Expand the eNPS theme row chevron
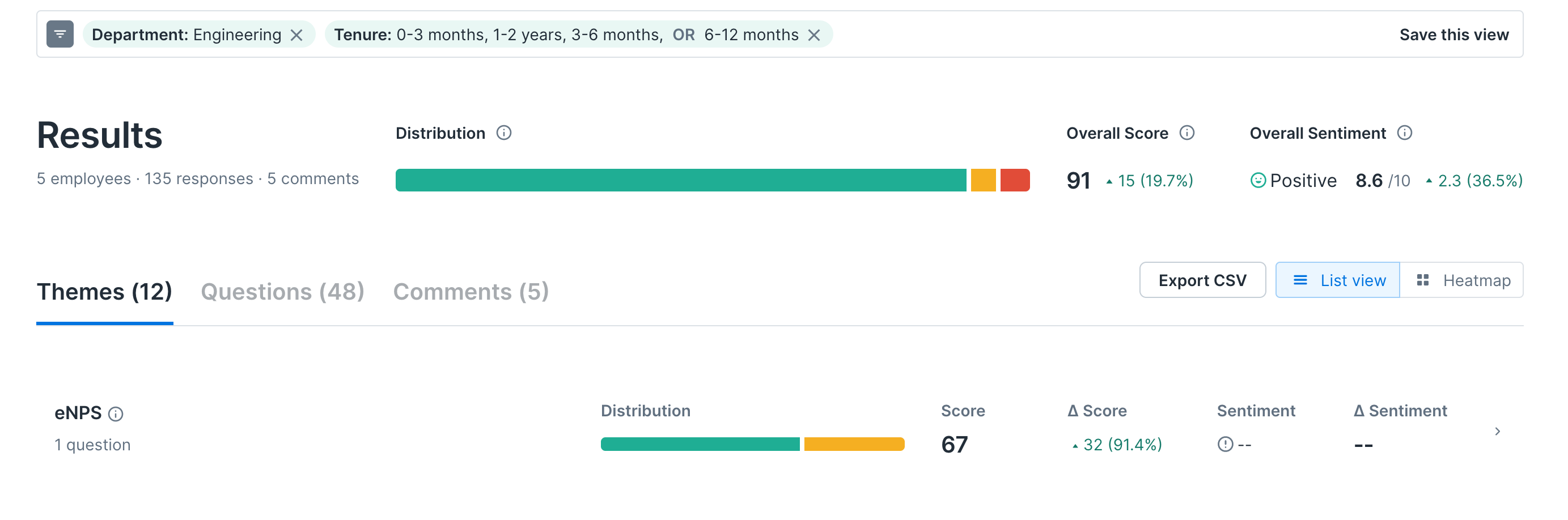1568x520 pixels. click(1497, 431)
